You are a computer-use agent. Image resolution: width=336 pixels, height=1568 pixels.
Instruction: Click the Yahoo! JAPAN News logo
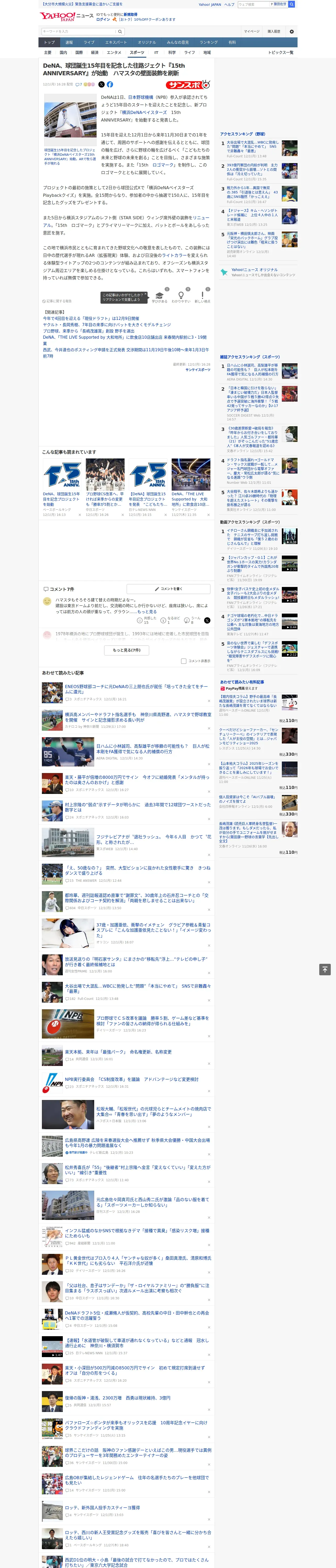tap(66, 16)
